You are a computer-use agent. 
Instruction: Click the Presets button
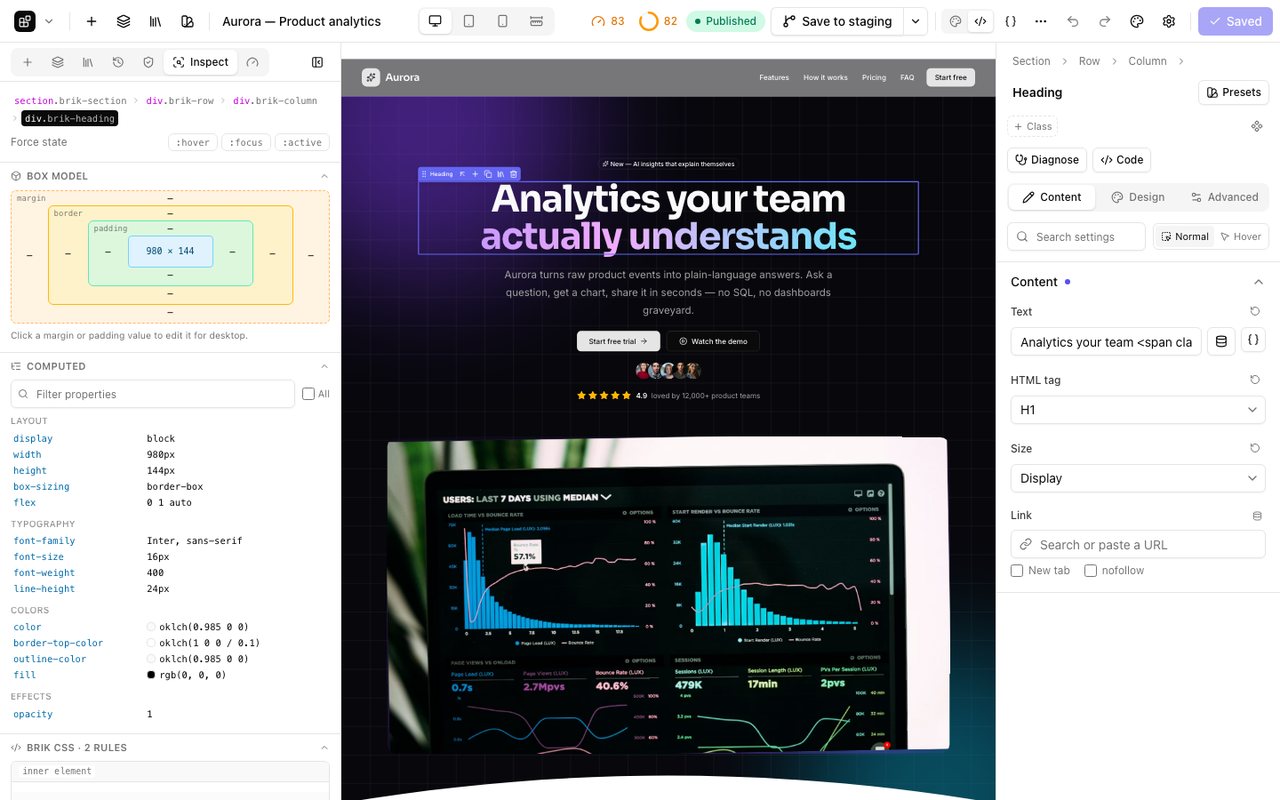(x=1233, y=92)
